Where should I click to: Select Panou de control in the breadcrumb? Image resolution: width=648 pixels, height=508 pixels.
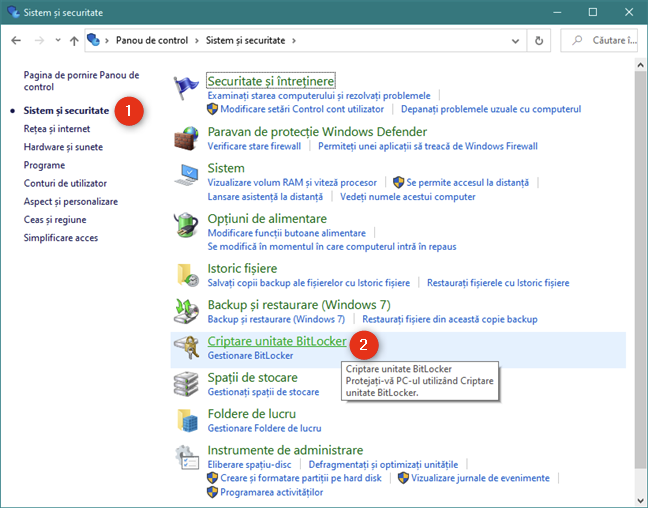[152, 41]
